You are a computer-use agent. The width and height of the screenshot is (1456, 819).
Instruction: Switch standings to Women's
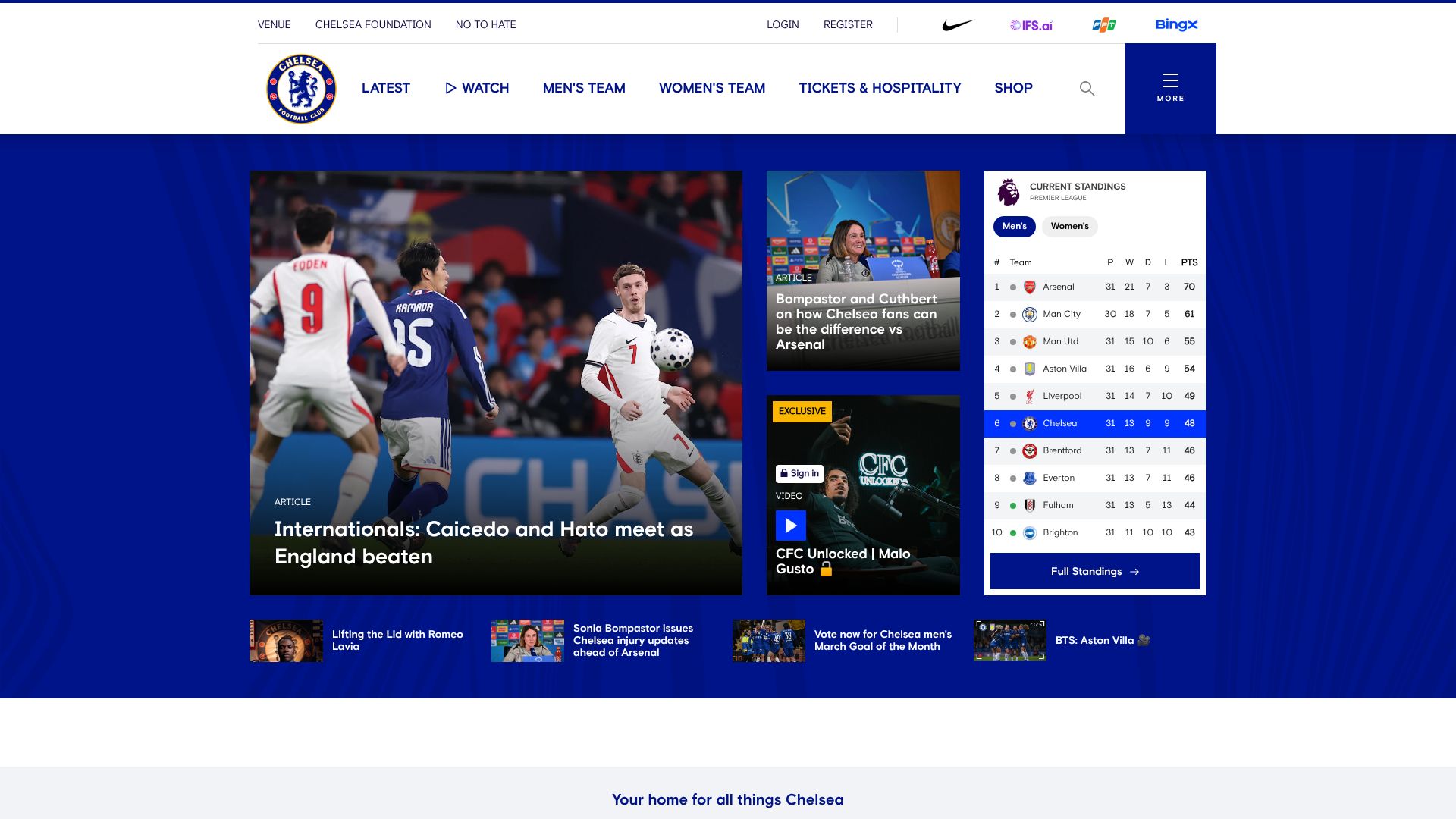pyautogui.click(x=1069, y=226)
